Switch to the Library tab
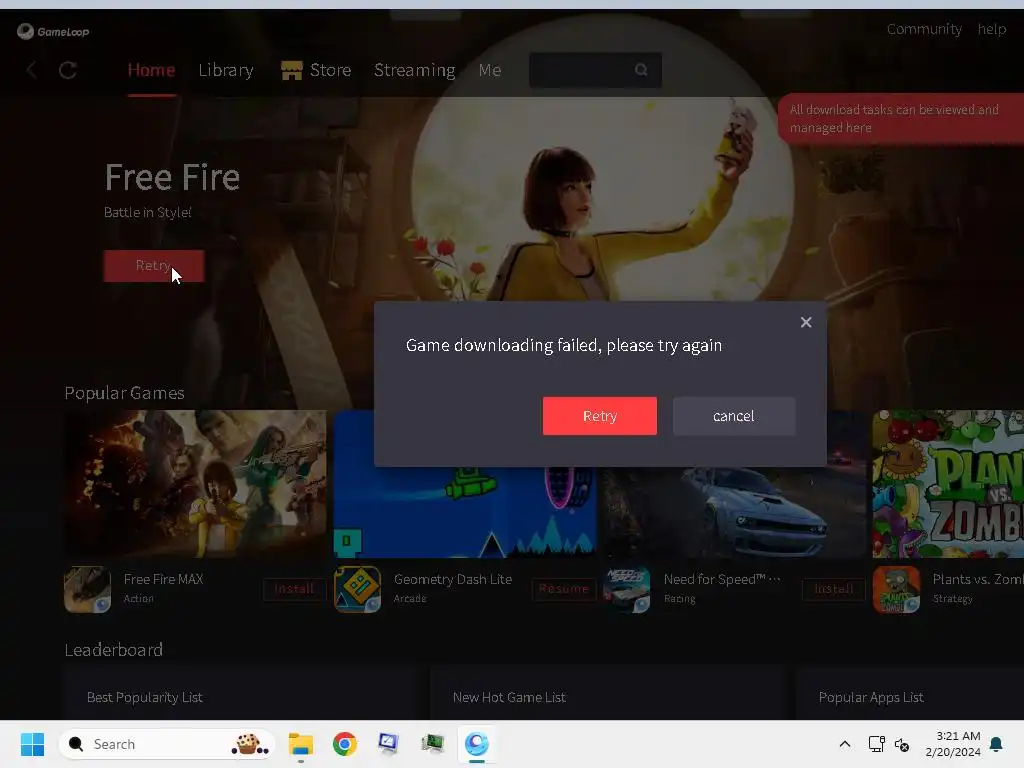Image resolution: width=1024 pixels, height=768 pixels. point(226,70)
